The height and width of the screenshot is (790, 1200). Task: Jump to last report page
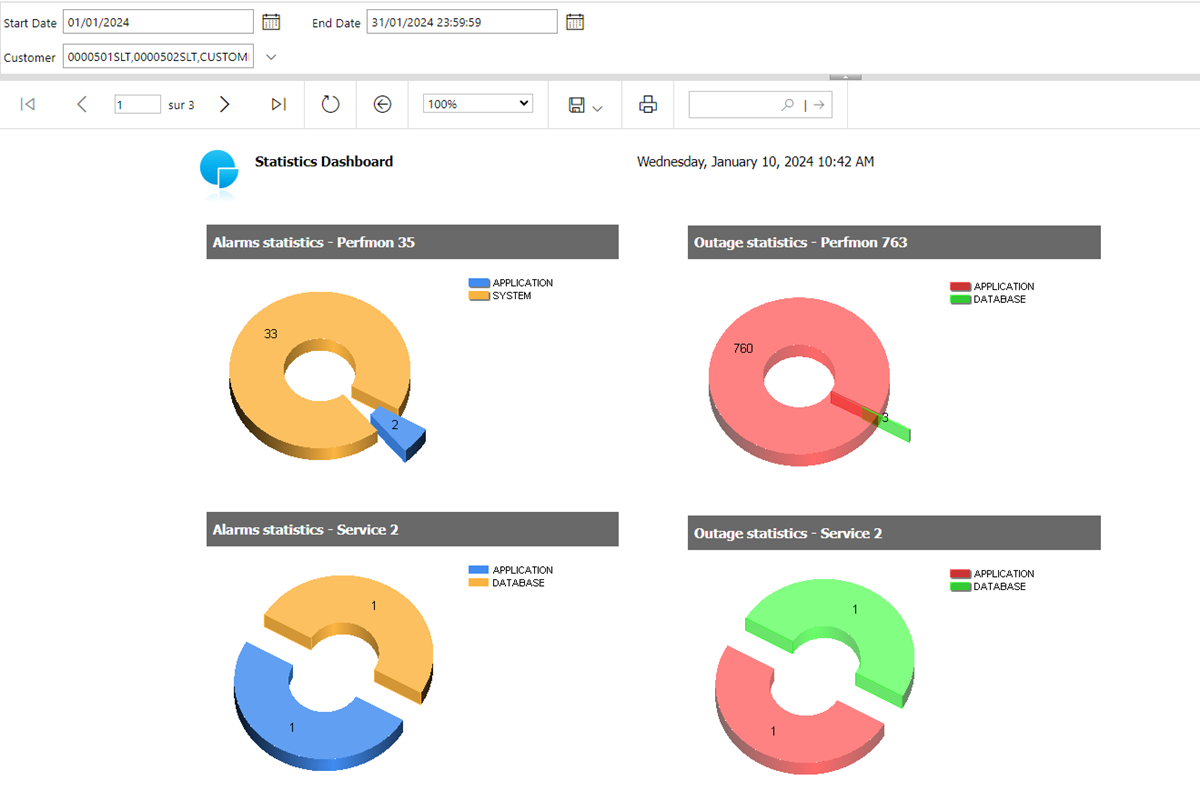[x=279, y=104]
